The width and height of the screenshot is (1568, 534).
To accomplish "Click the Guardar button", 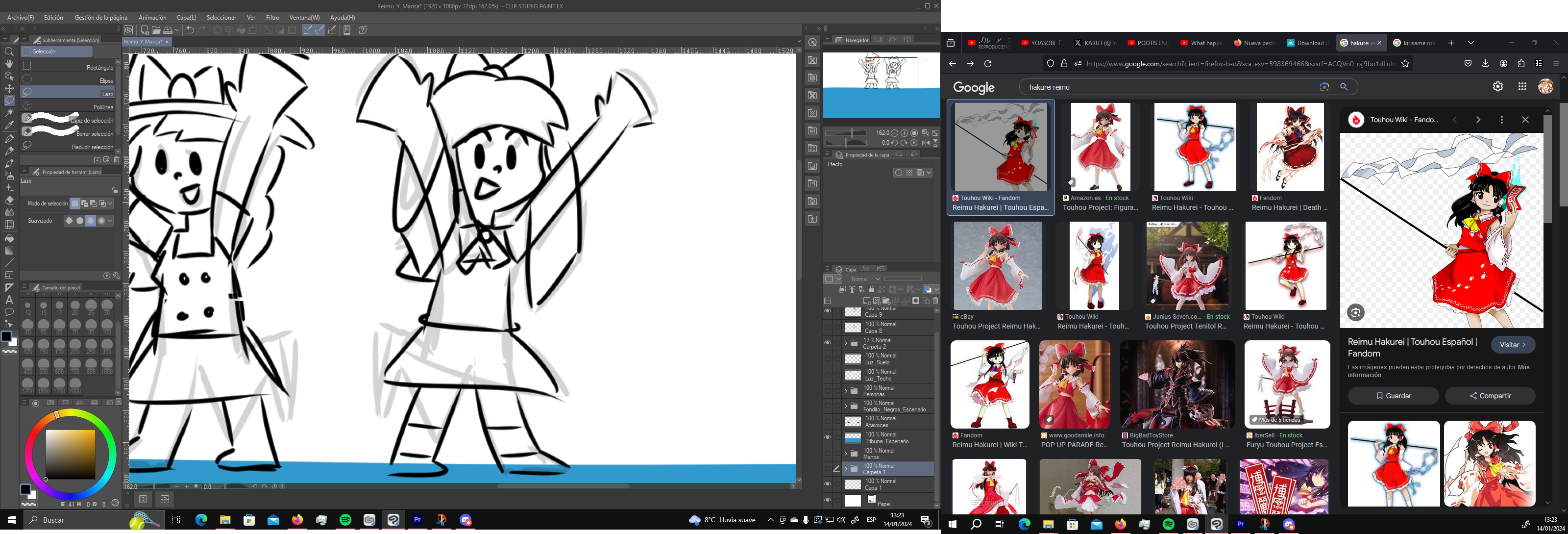I will [1393, 396].
